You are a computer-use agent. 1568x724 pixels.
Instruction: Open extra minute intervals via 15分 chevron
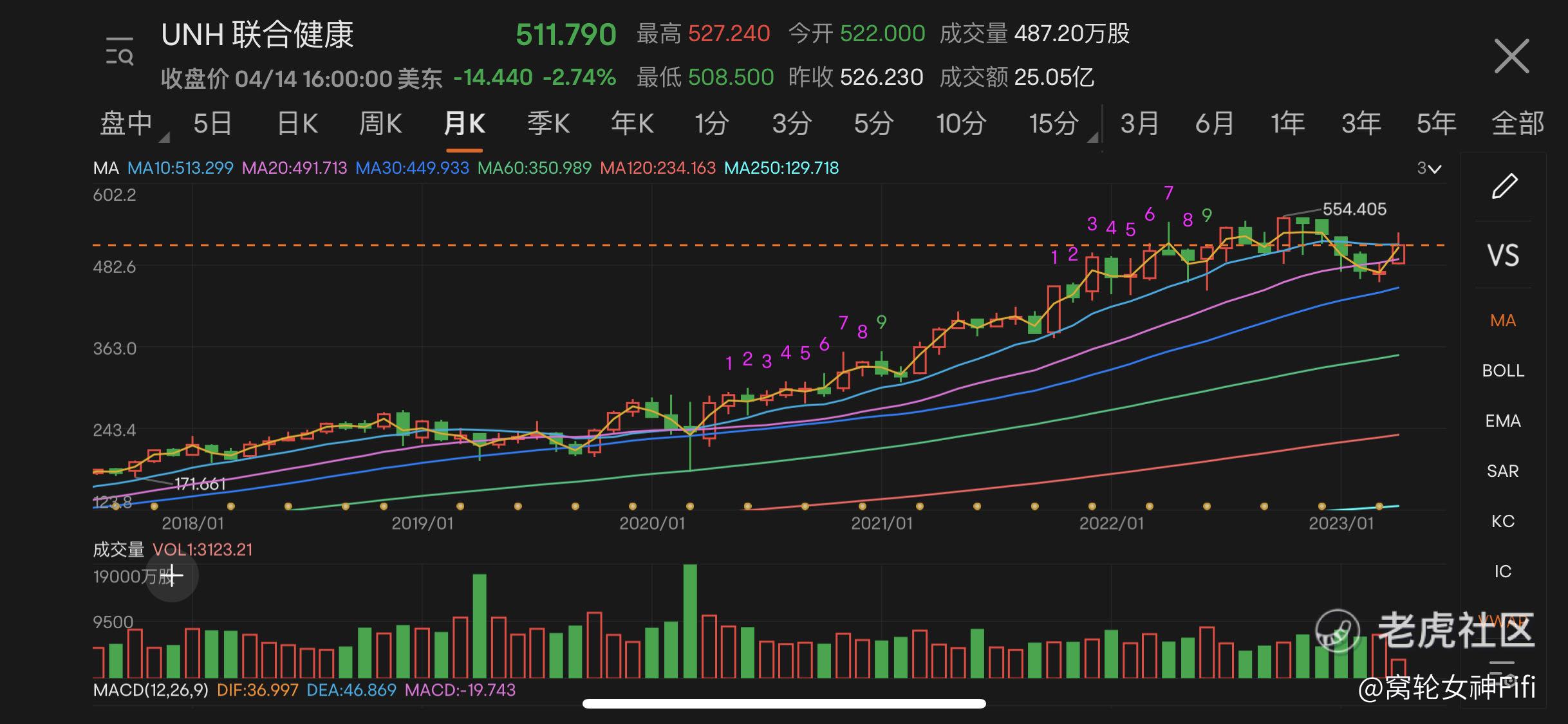click(1094, 137)
